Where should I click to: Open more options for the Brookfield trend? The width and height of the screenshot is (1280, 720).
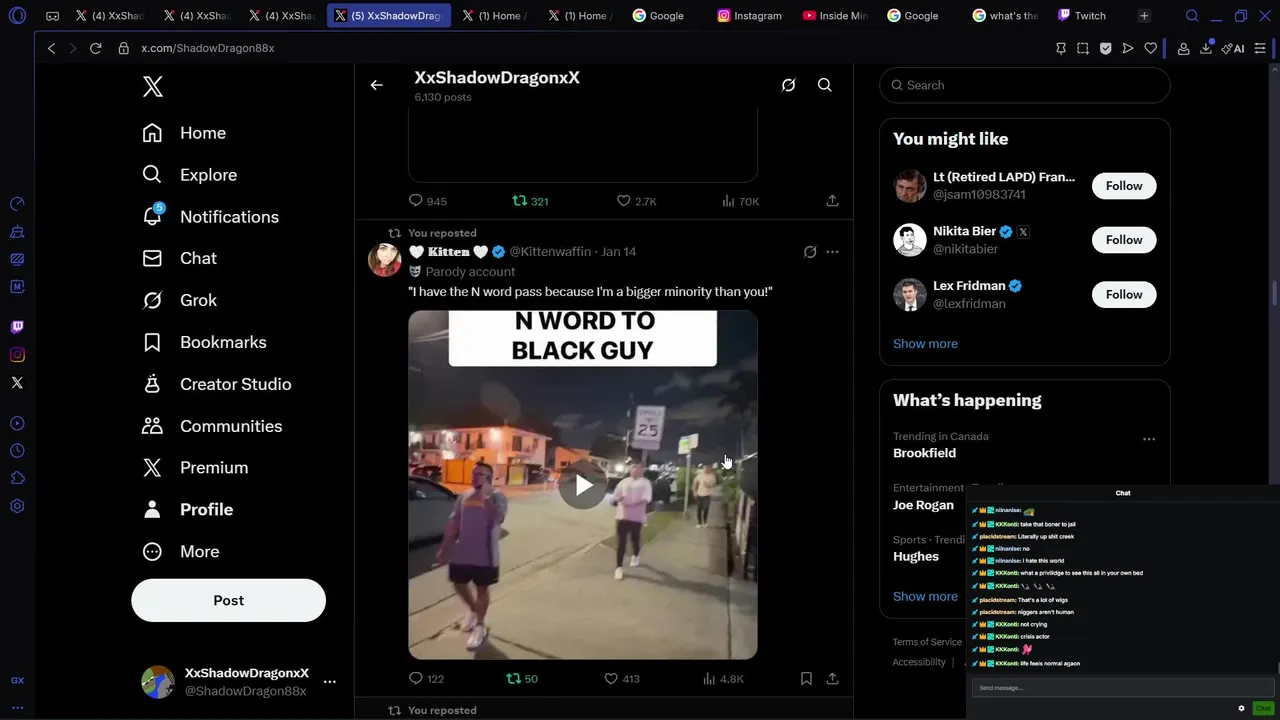click(1149, 439)
